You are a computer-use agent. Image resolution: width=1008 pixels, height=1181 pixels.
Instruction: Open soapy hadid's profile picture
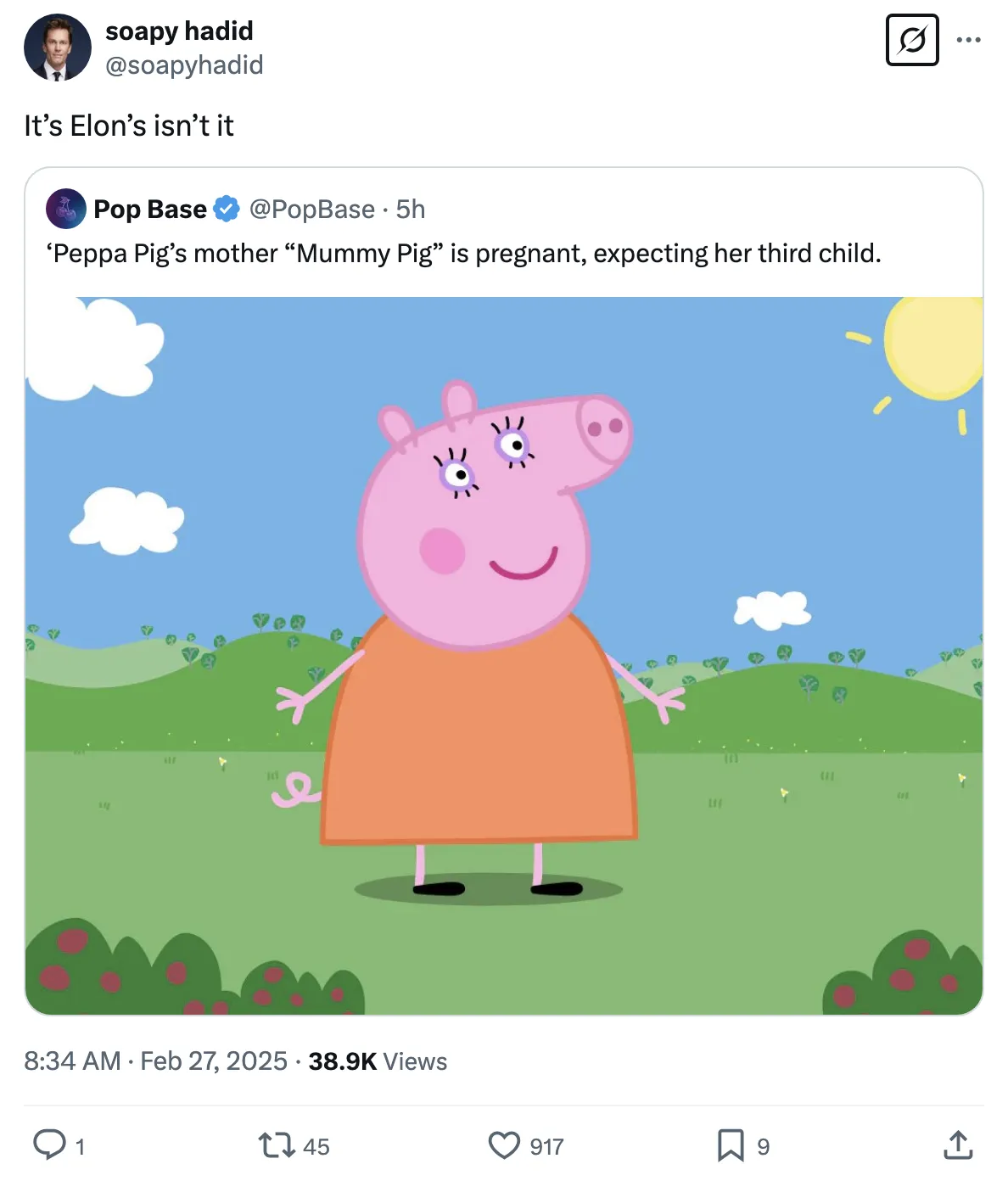tap(58, 48)
